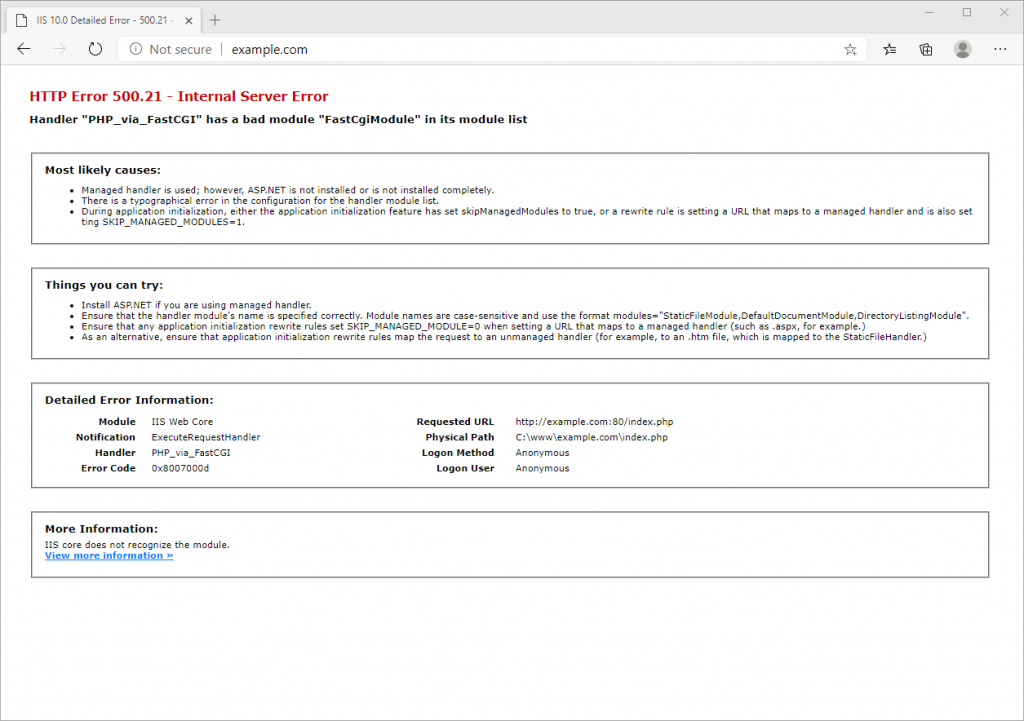Image resolution: width=1024 pixels, height=721 pixels.
Task: Open a new tab with plus button
Action: coord(215,19)
